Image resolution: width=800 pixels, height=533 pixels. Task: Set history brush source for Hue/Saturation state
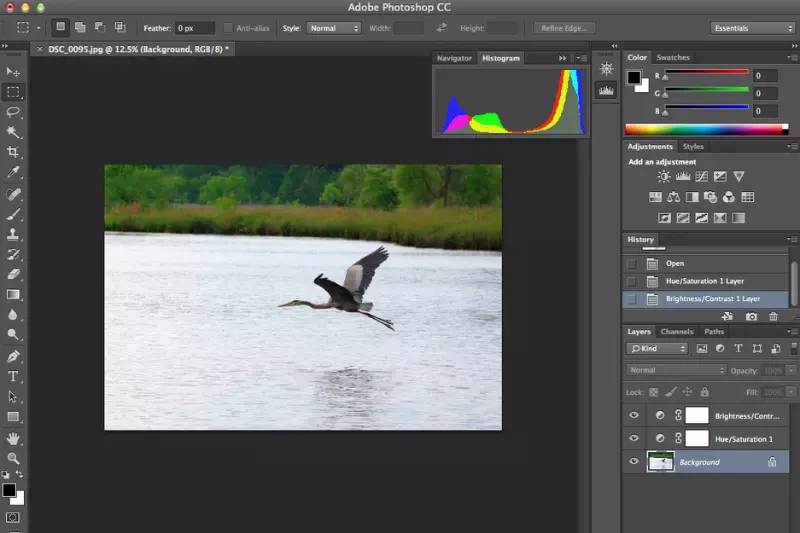tap(632, 282)
